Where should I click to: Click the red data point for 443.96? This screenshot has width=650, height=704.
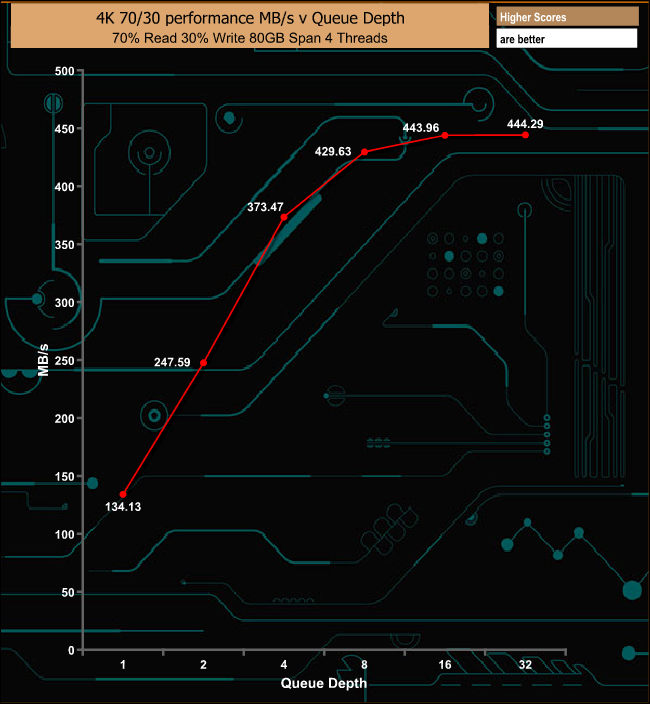[x=445, y=135]
